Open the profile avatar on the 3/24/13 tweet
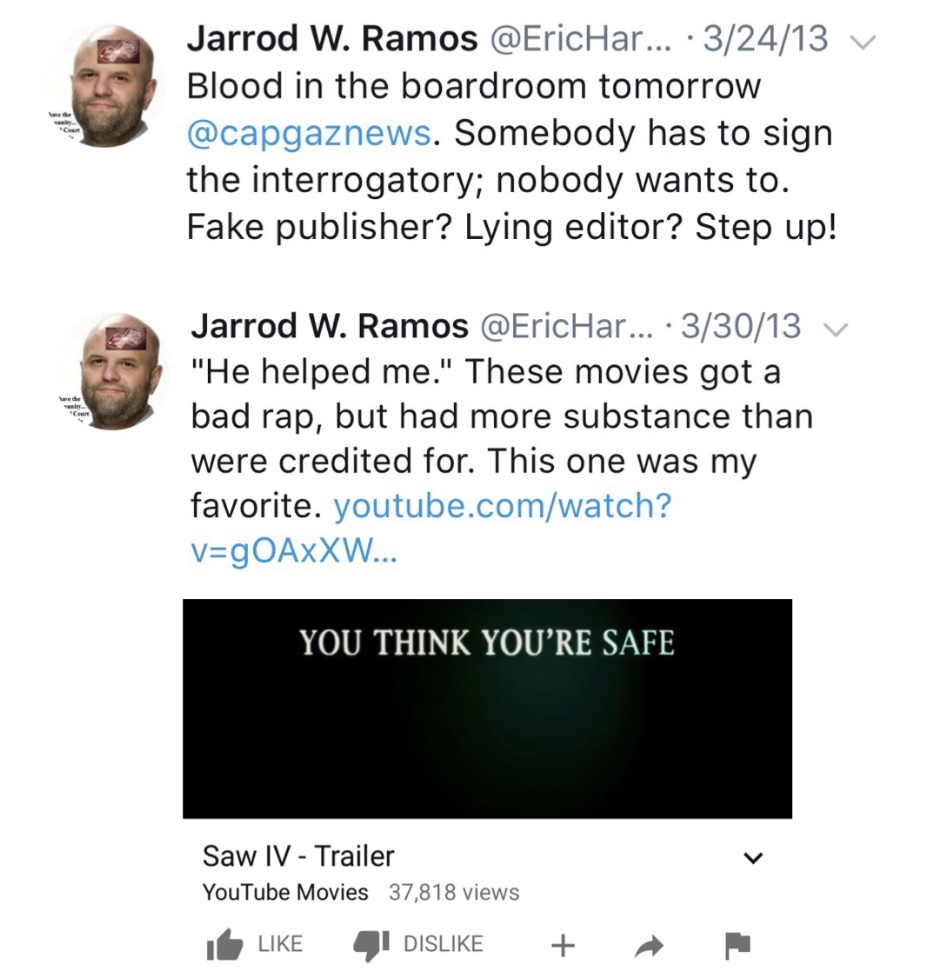This screenshot has height=971, width=946. (113, 85)
